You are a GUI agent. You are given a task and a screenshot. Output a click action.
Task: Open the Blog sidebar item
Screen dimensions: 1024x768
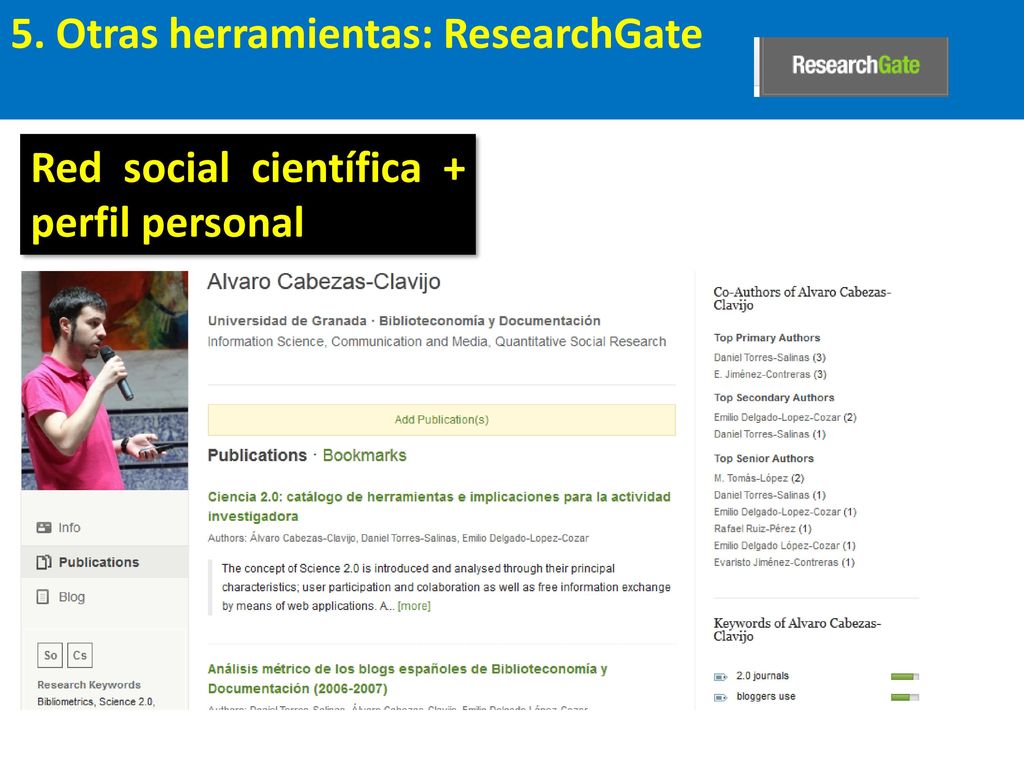[x=104, y=597]
